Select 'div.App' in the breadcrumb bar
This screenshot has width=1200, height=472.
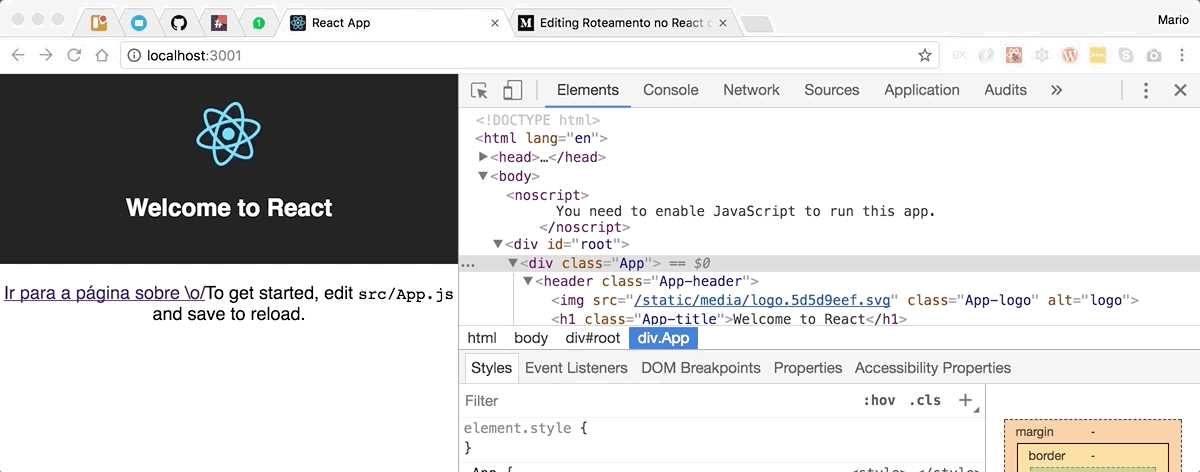[663, 338]
